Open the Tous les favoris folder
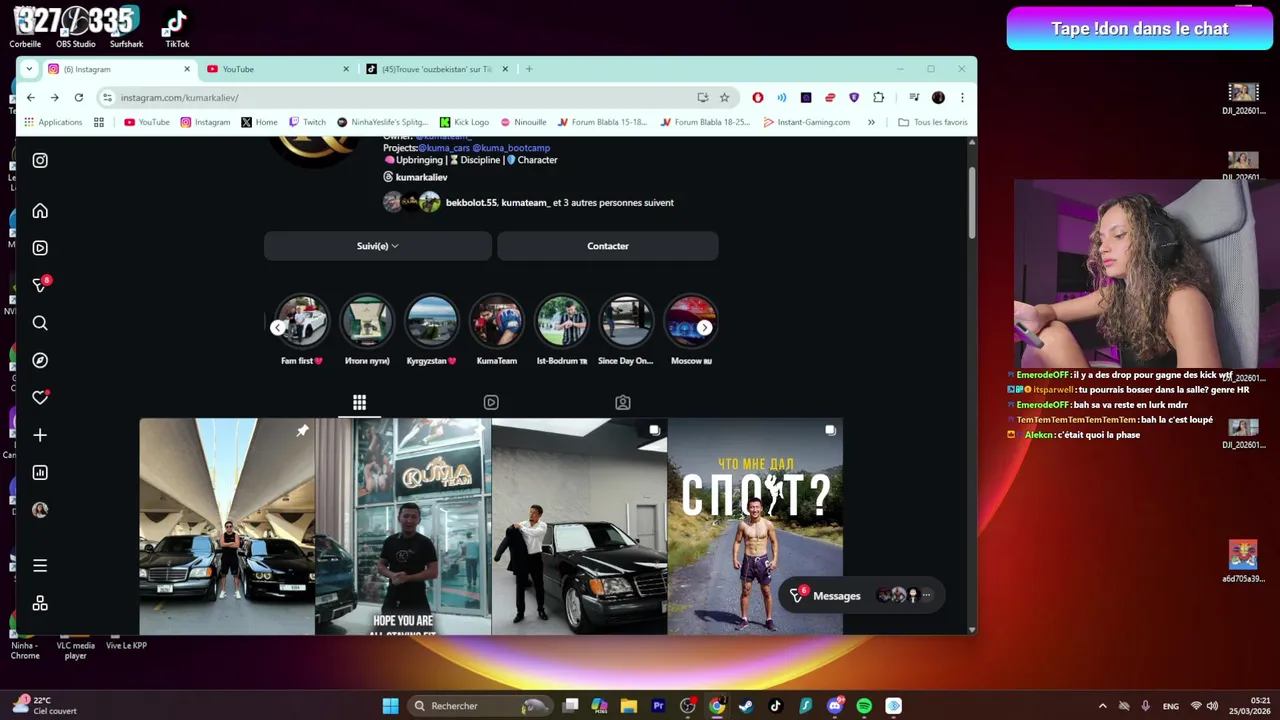 933,122
